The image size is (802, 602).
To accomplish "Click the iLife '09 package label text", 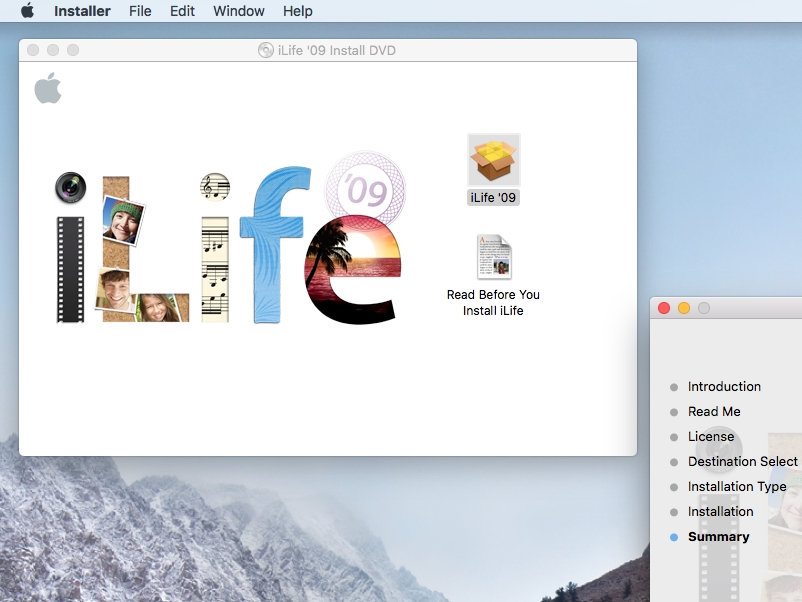I will [x=493, y=198].
